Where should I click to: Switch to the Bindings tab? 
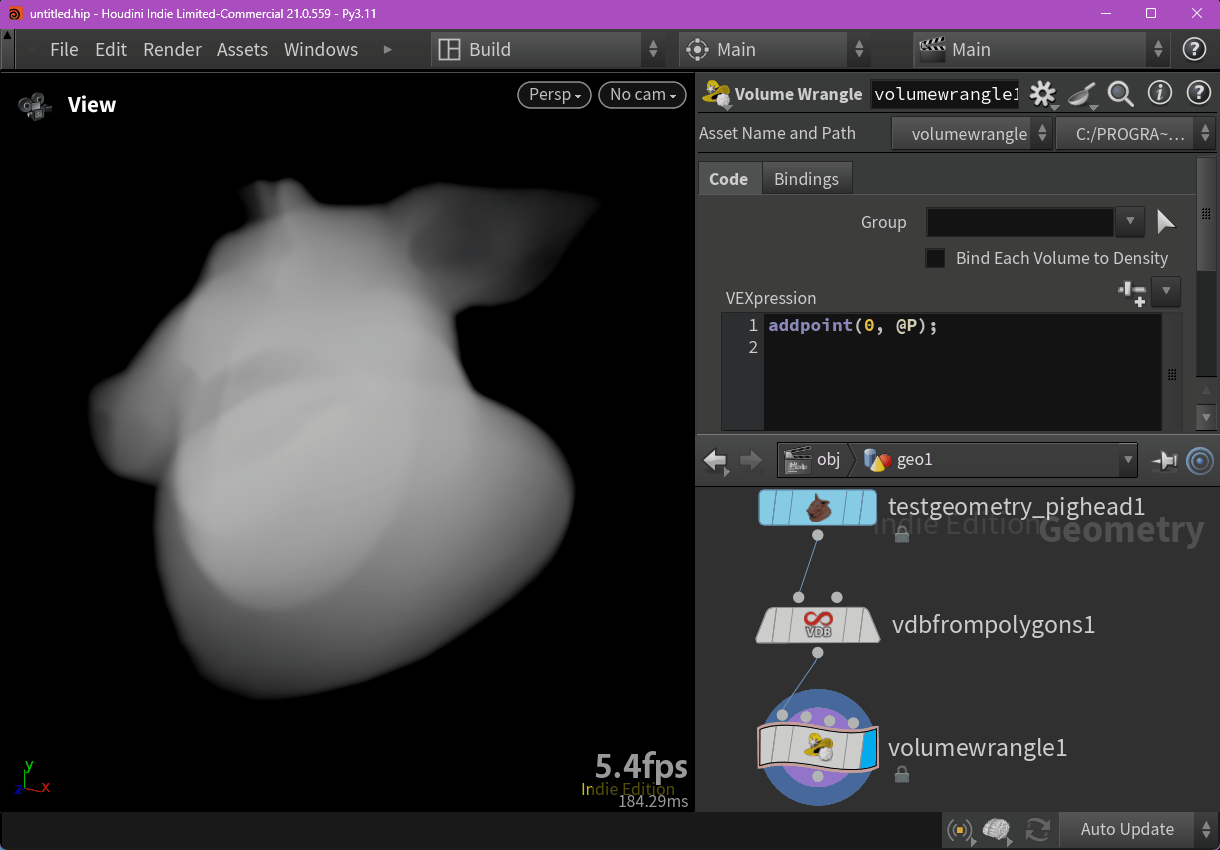[x=806, y=179]
